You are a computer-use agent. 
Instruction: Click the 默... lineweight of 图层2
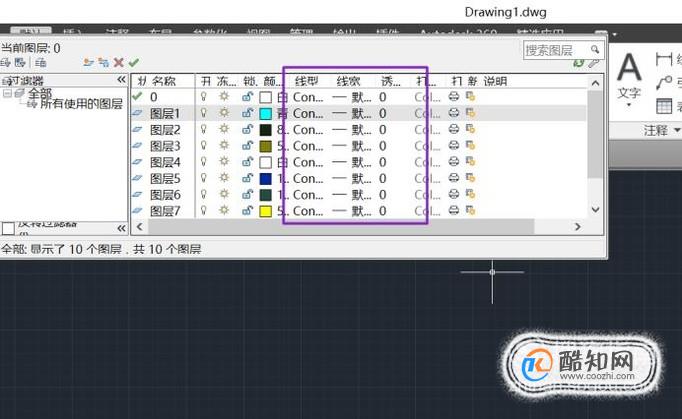click(361, 130)
